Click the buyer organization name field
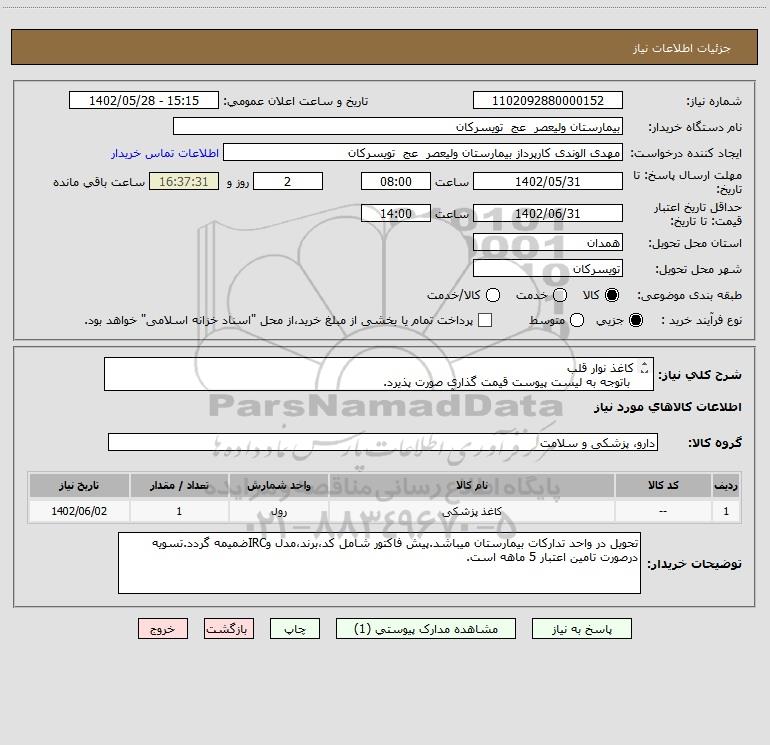 398,126
